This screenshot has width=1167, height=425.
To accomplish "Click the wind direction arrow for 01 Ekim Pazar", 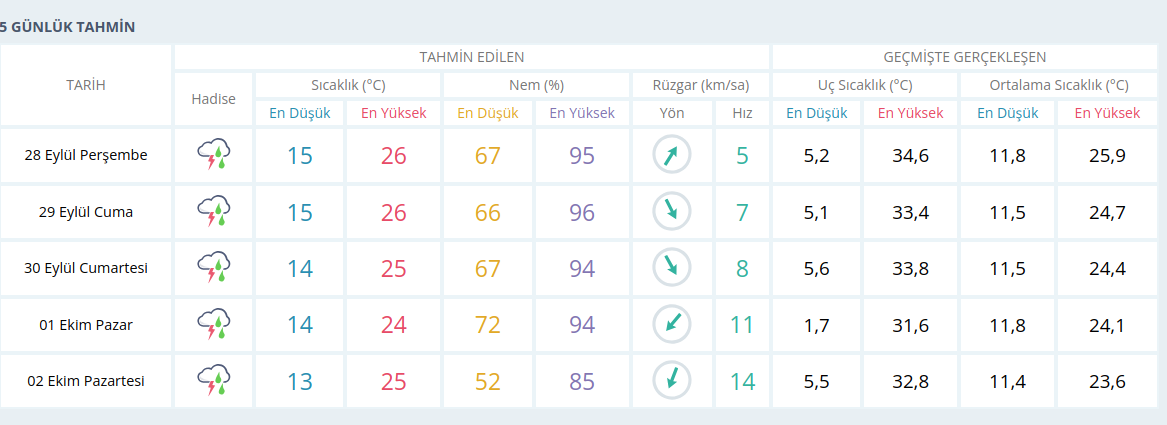I will pos(671,325).
